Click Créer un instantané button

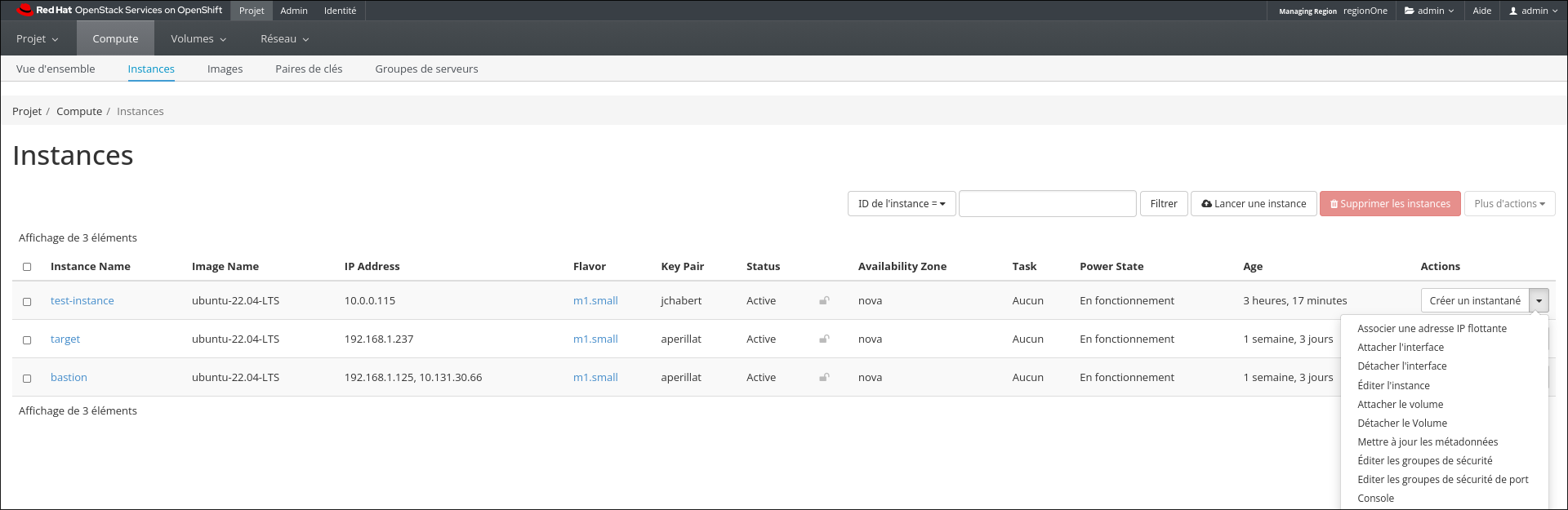1475,300
